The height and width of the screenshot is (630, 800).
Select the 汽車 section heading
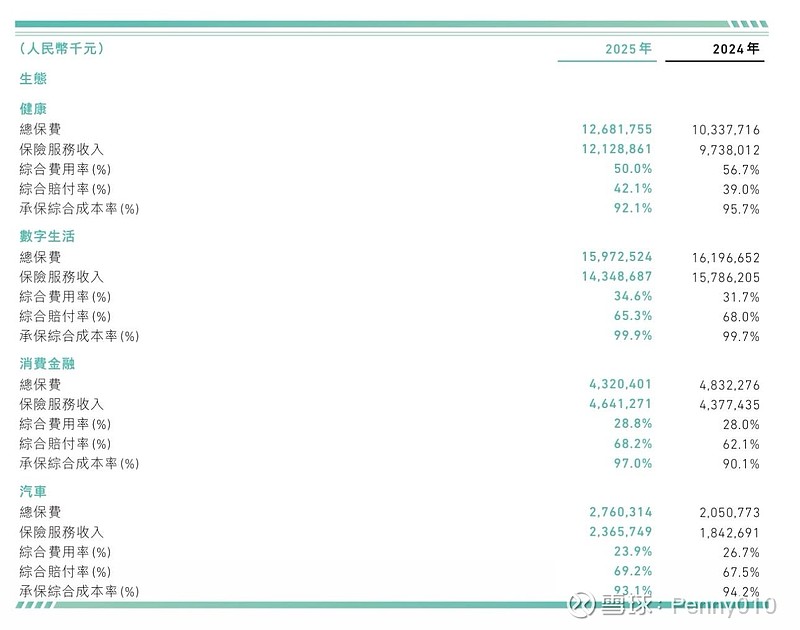33,492
